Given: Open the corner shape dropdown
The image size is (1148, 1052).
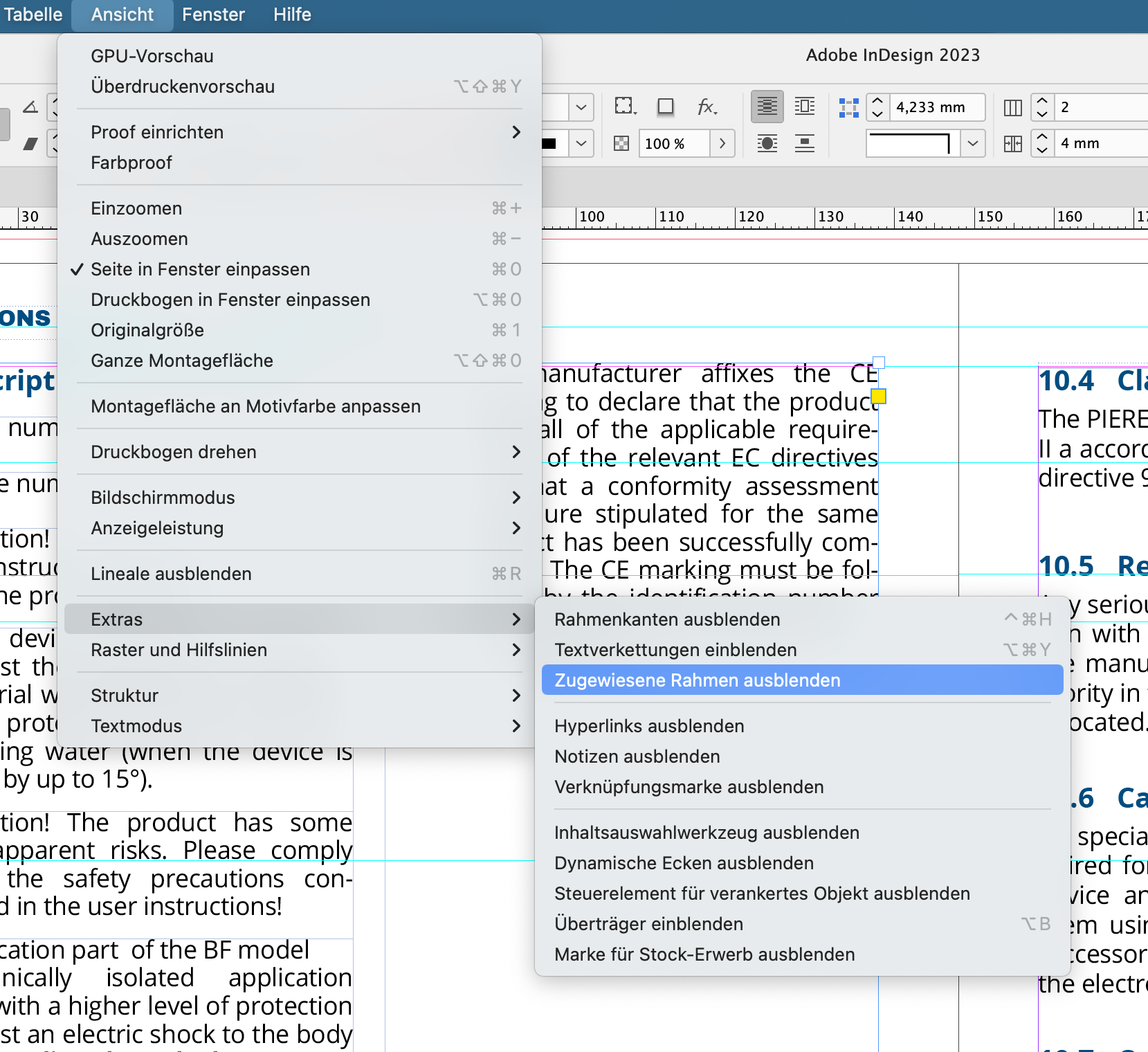Looking at the screenshot, I should [973, 143].
